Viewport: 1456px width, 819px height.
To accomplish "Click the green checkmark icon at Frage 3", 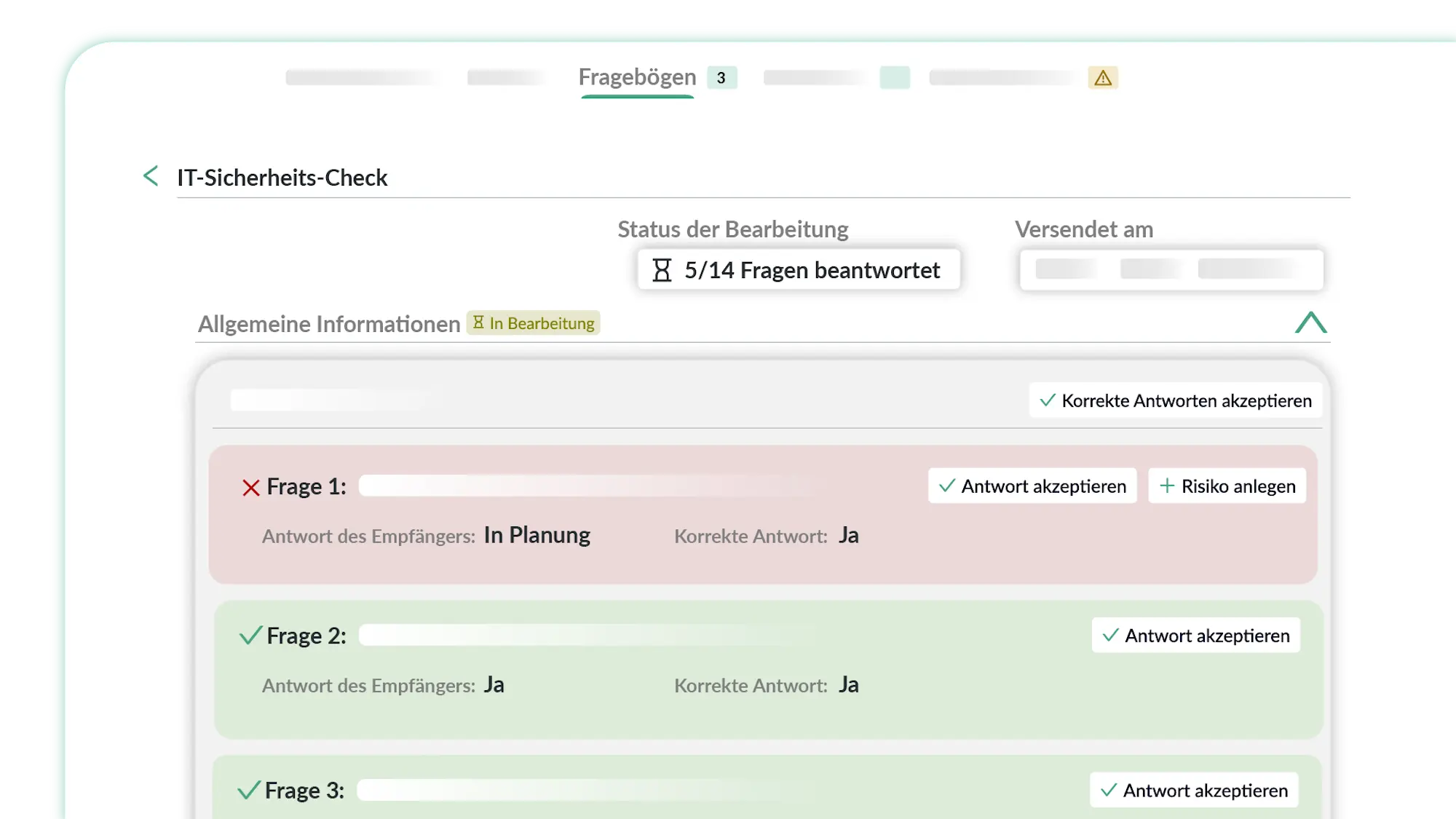I will click(248, 791).
